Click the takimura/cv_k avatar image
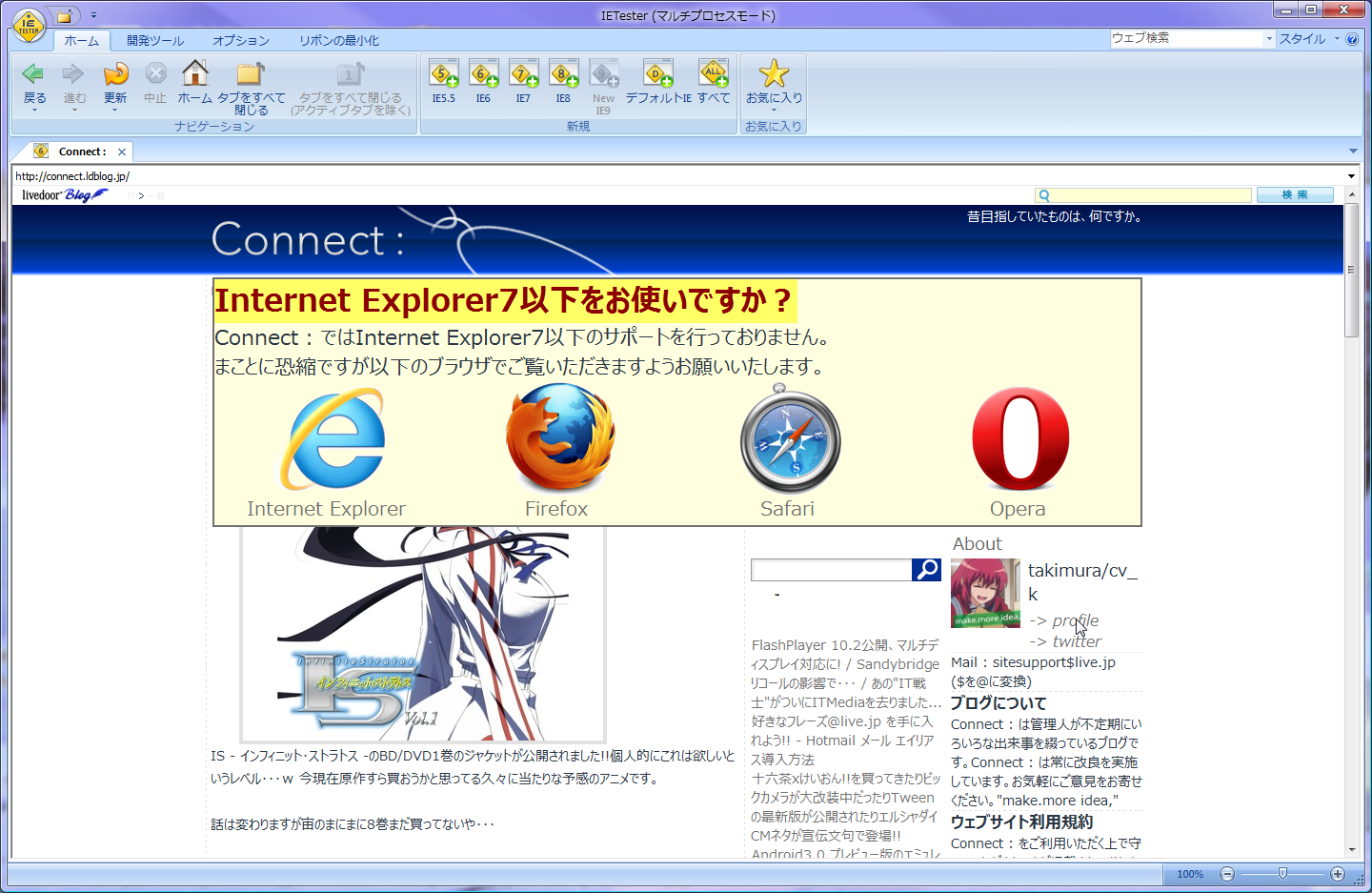 [x=985, y=593]
